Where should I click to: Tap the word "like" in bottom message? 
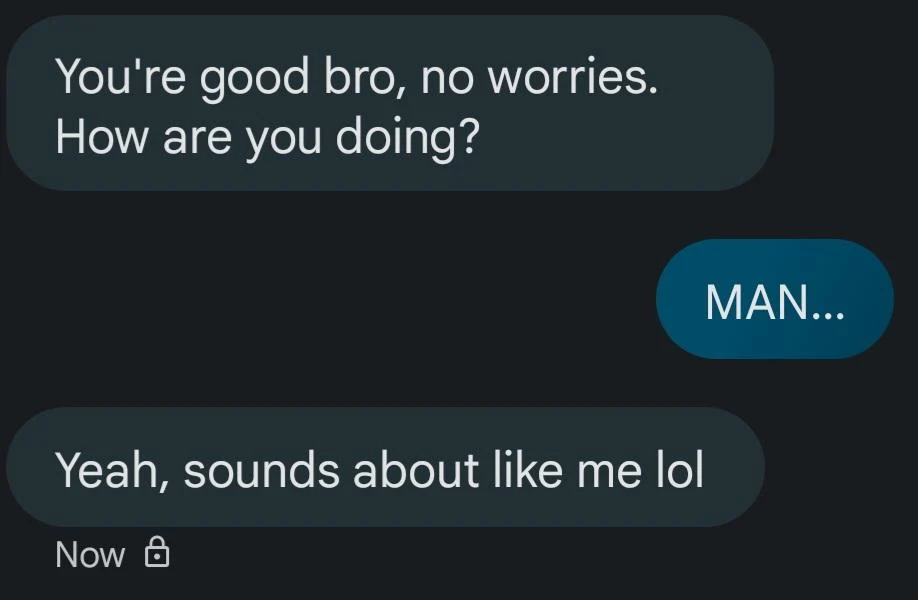click(527, 470)
